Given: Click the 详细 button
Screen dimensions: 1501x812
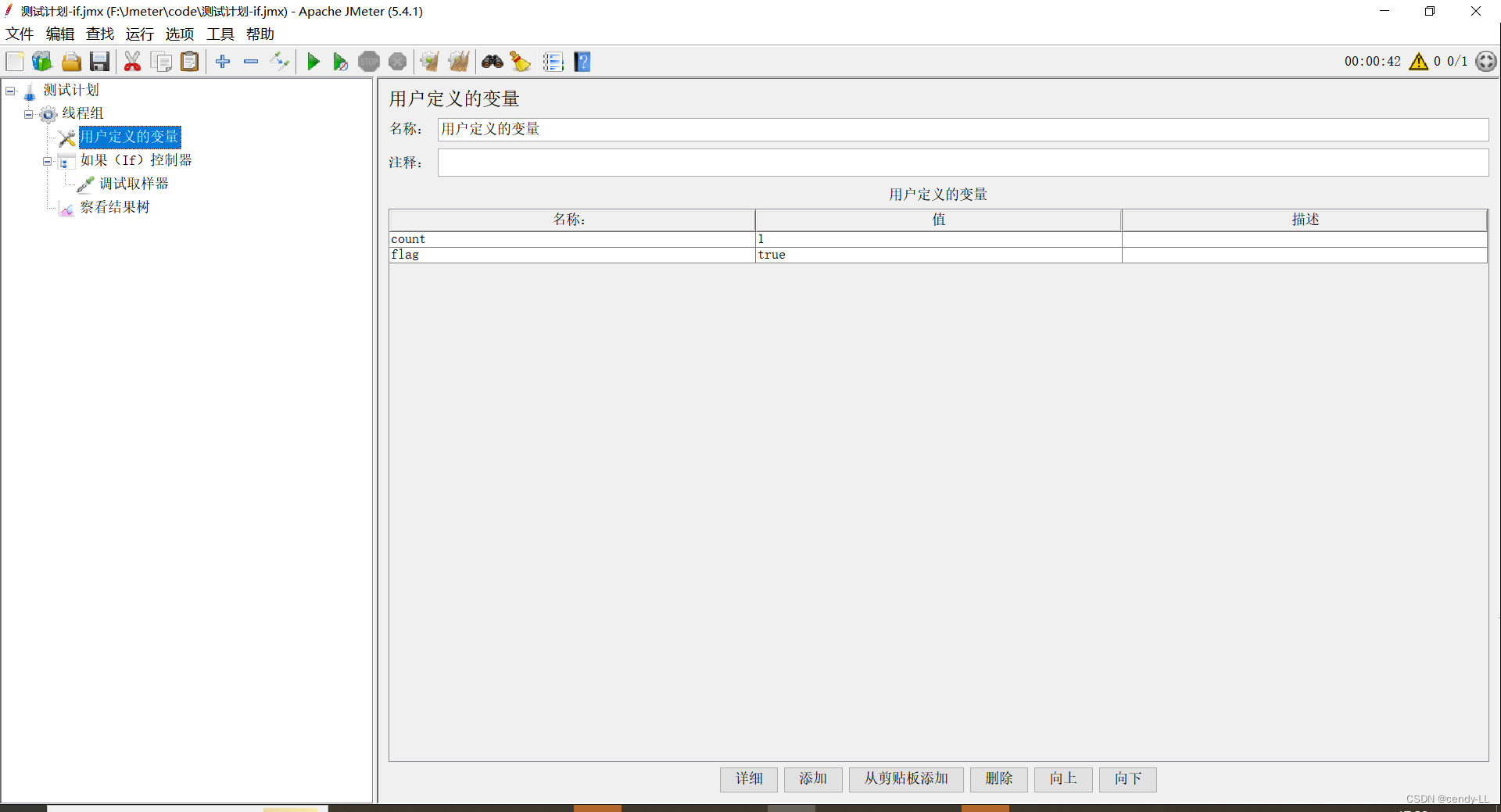Looking at the screenshot, I should click(x=749, y=779).
